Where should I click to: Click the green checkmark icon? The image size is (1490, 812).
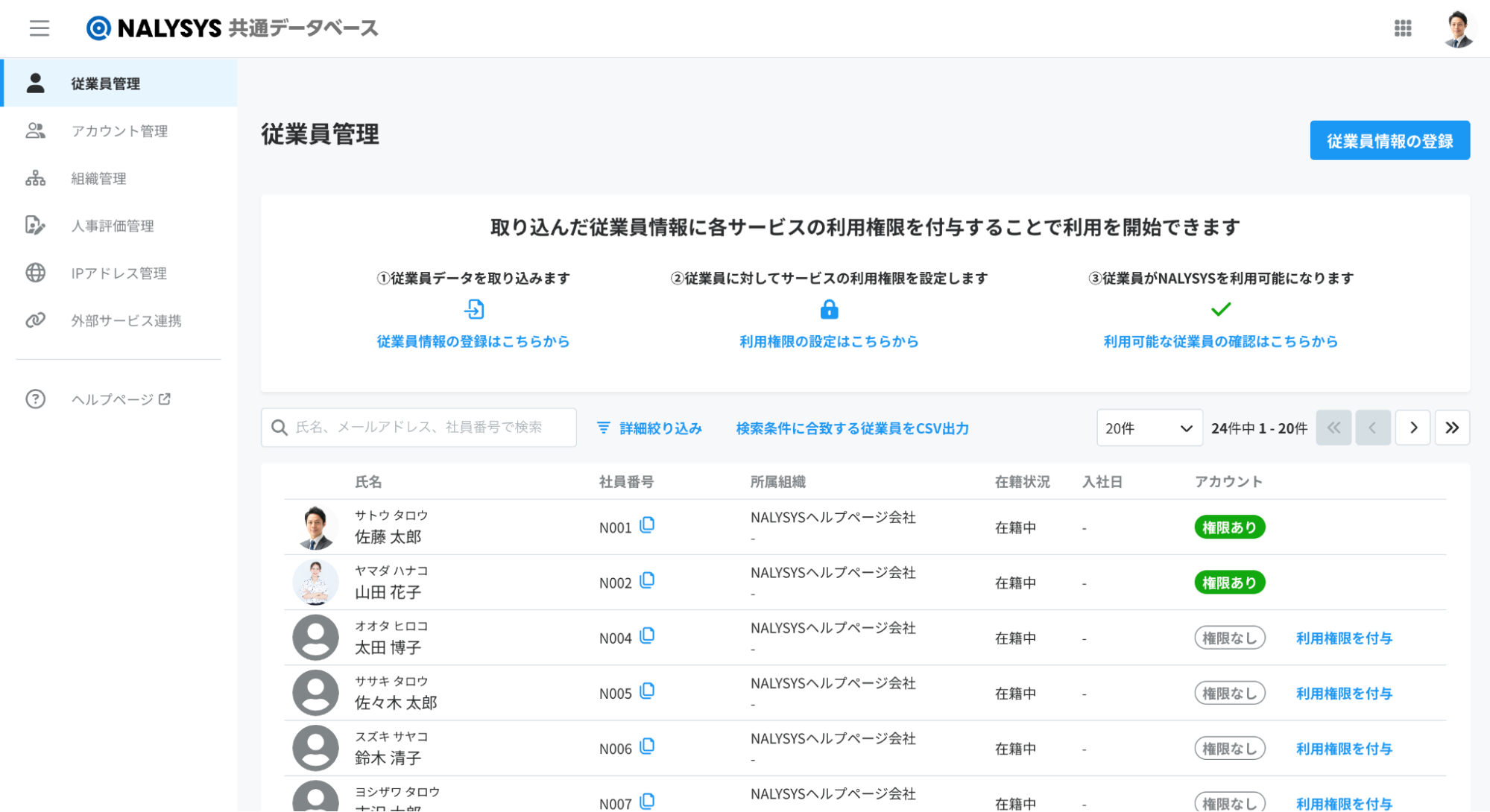click(x=1220, y=309)
